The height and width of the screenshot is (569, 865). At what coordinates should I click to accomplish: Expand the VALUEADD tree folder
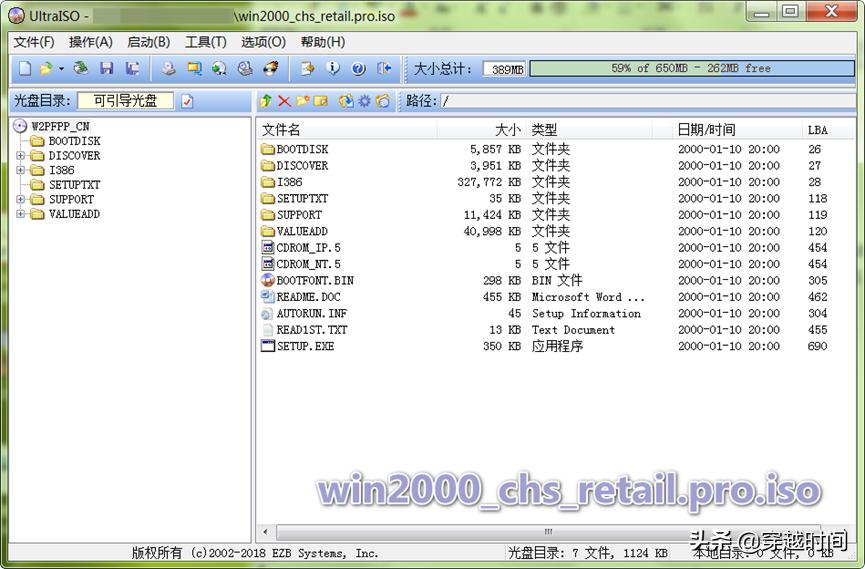click(x=20, y=214)
